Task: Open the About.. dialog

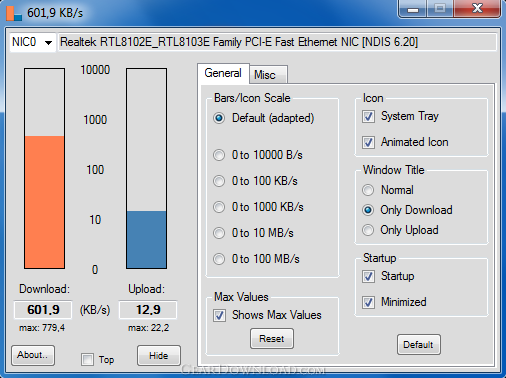Action: [x=33, y=355]
